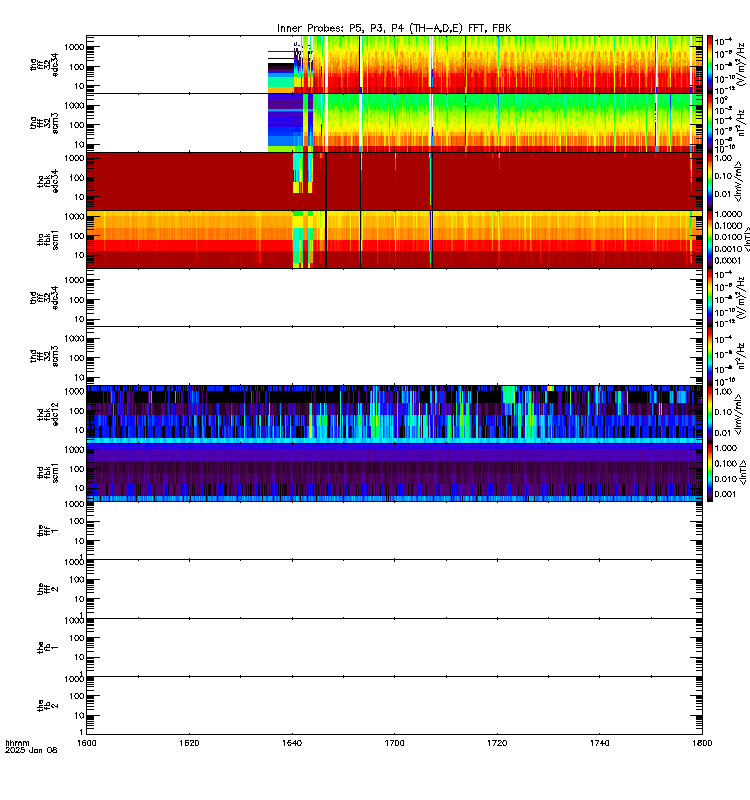This screenshot has height=800, width=750.
Task: Click the '1640' time axis label
Action: [292, 743]
